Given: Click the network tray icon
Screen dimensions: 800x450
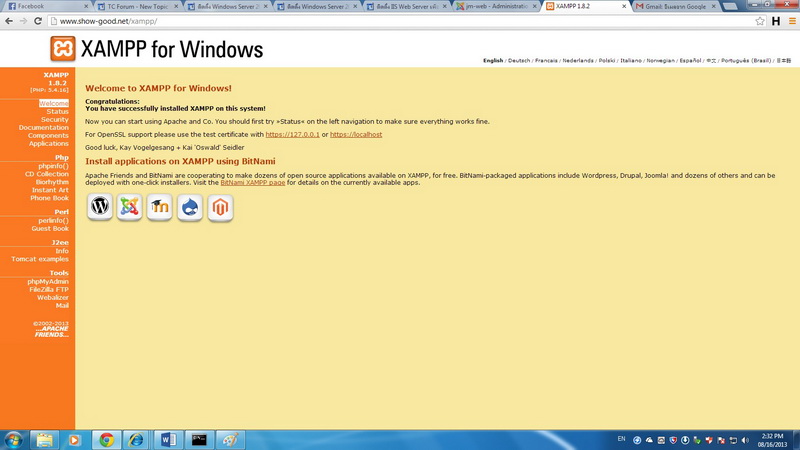Looking at the screenshot, I should [733, 440].
